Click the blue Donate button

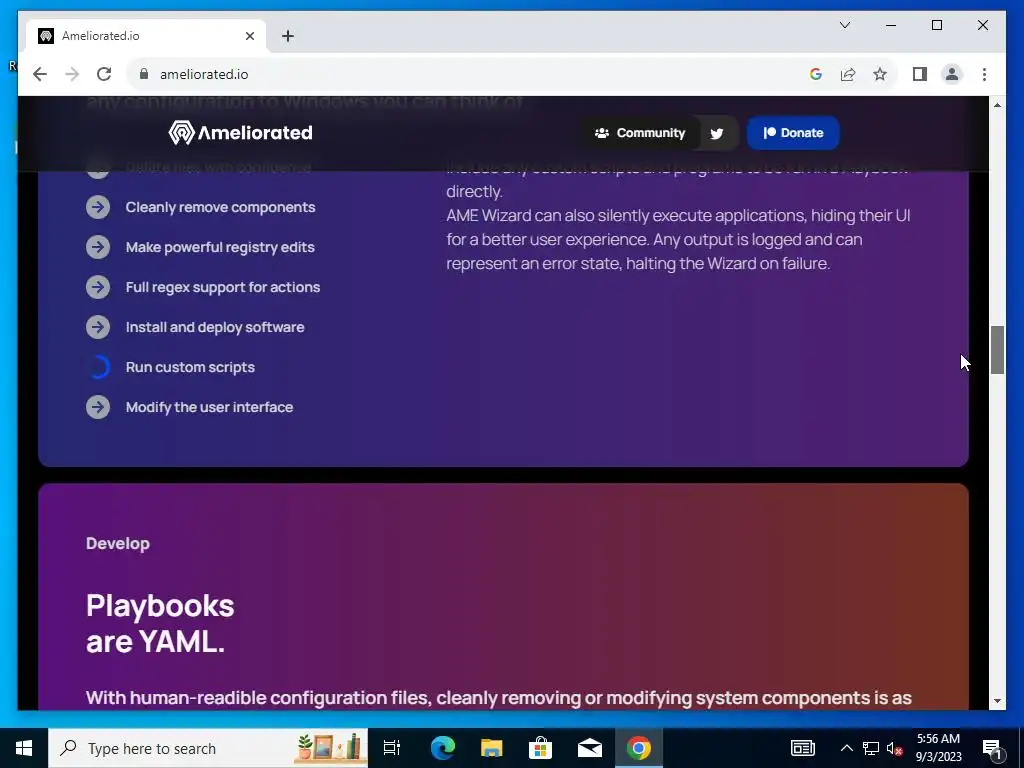pyautogui.click(x=793, y=133)
